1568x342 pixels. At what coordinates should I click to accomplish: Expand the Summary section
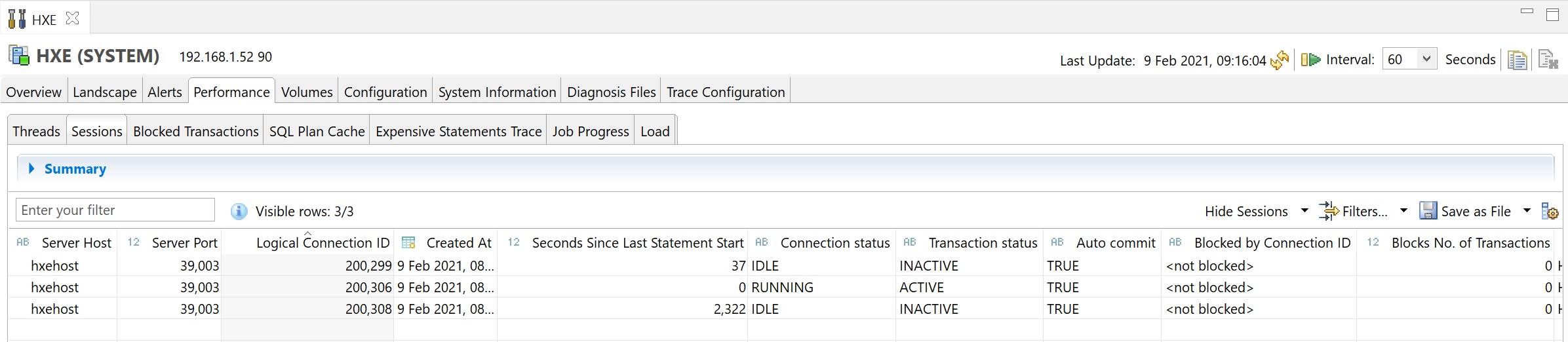[31, 169]
